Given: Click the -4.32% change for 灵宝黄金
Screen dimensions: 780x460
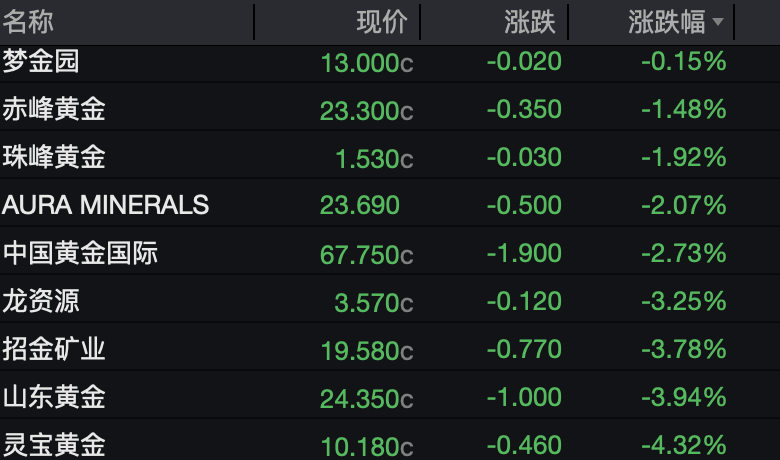Looking at the screenshot, I should [683, 443].
